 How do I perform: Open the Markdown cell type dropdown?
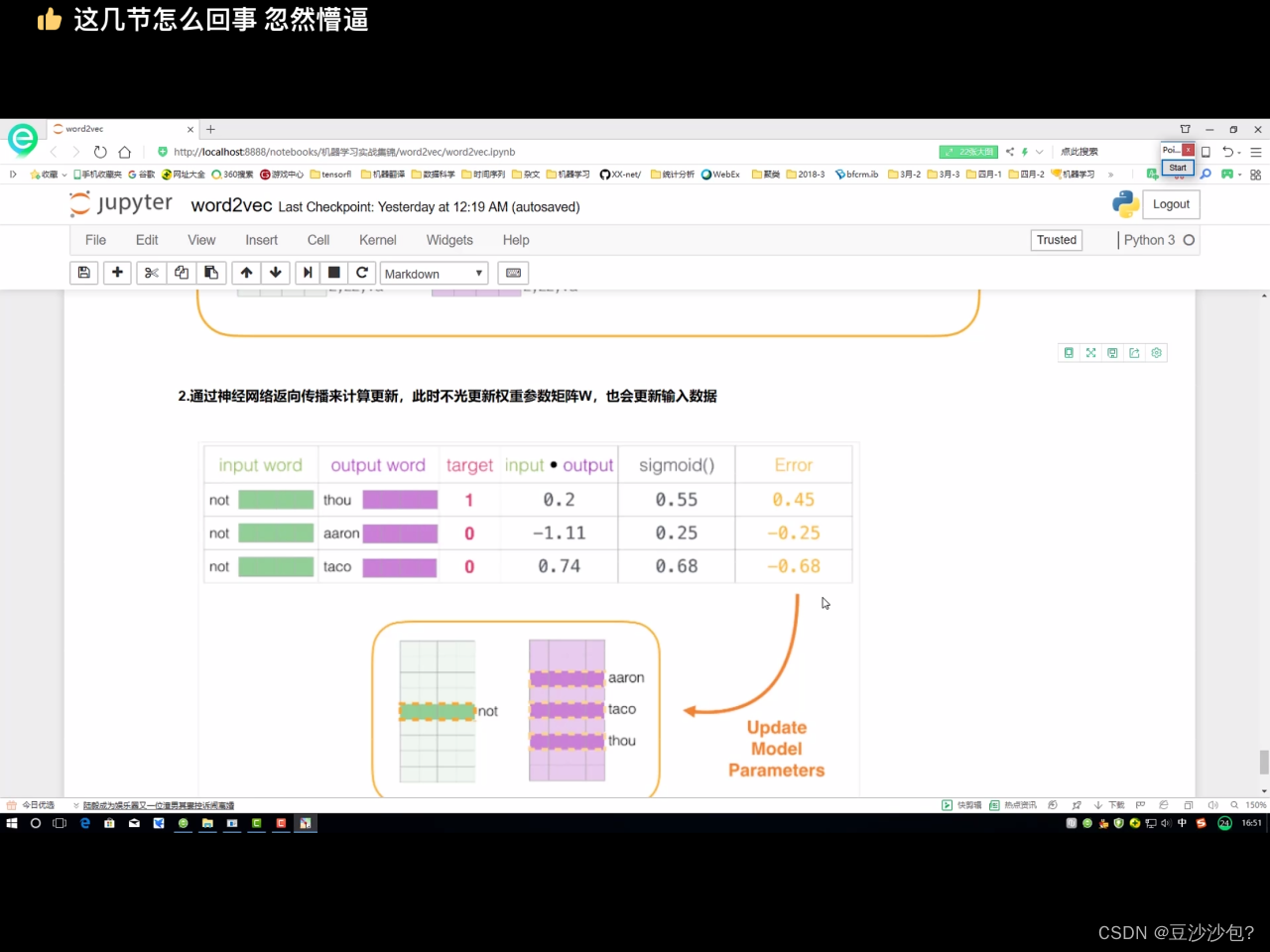[x=434, y=273]
